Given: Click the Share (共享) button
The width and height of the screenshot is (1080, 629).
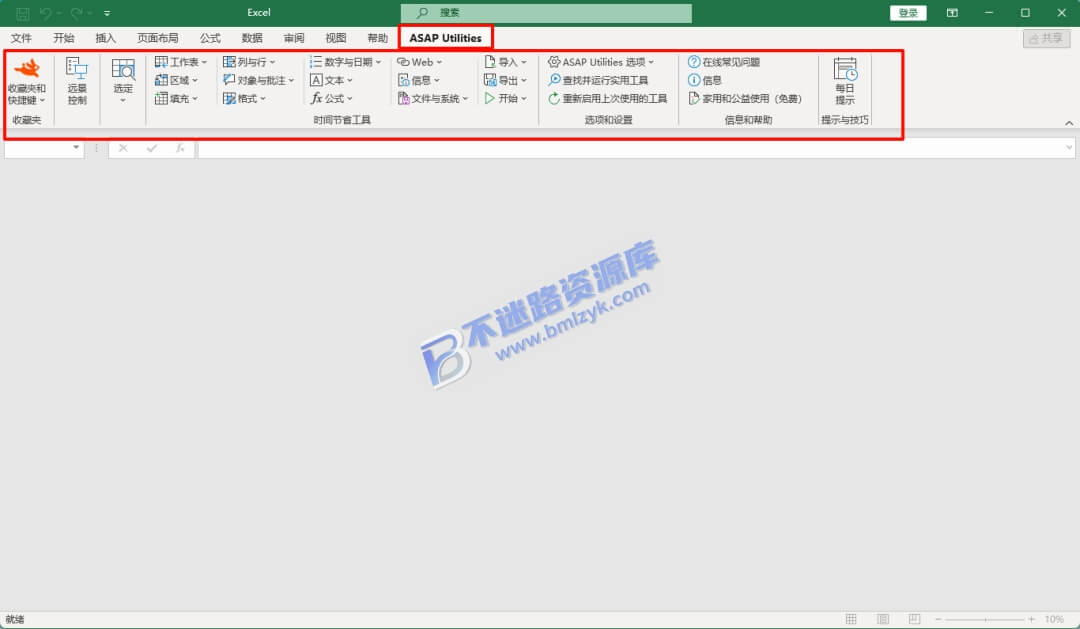Looking at the screenshot, I should point(1046,38).
